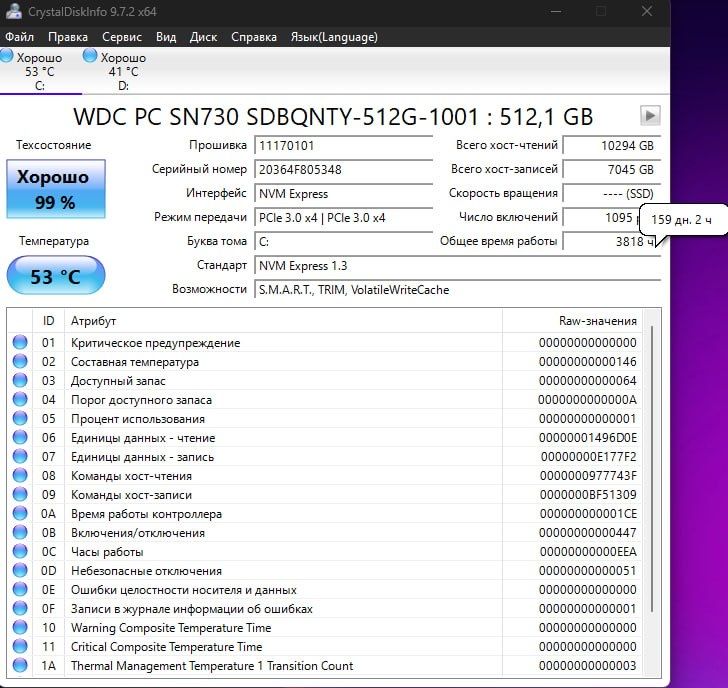
Task: Click the Хорошо 99 % health status button
Action: coord(55,189)
